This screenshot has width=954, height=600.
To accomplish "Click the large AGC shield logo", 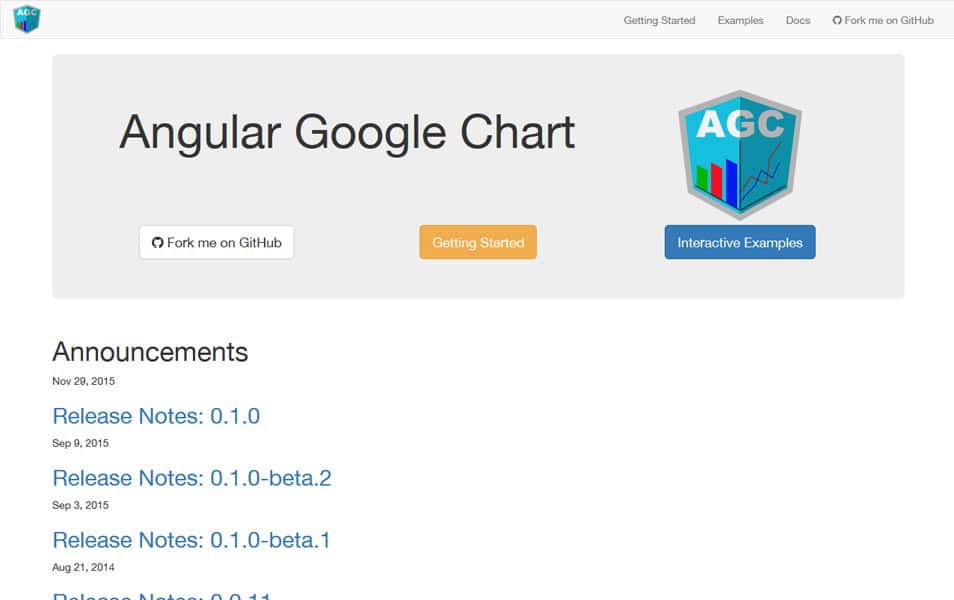I will click(x=740, y=155).
